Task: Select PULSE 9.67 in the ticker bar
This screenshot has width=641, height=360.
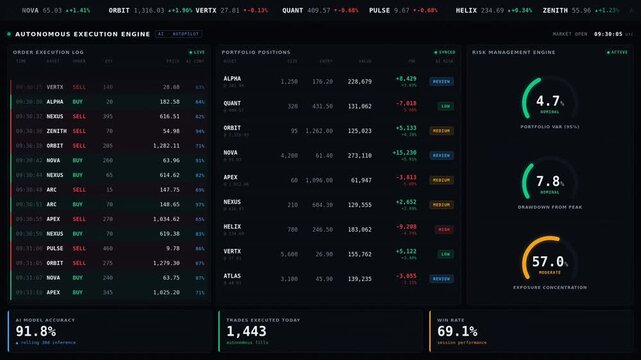Action: pyautogui.click(x=403, y=10)
